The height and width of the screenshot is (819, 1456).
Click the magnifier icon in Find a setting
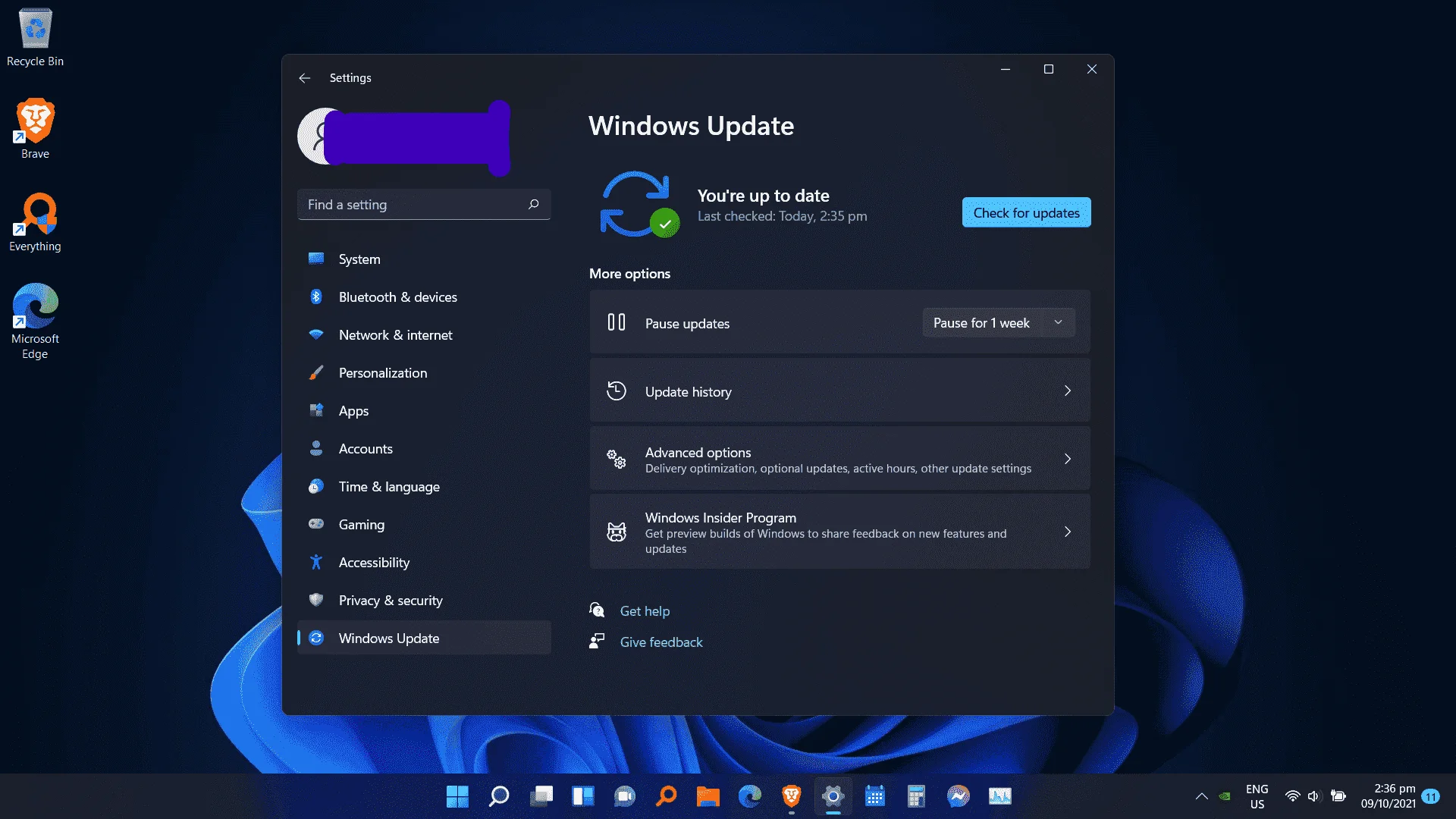click(534, 204)
